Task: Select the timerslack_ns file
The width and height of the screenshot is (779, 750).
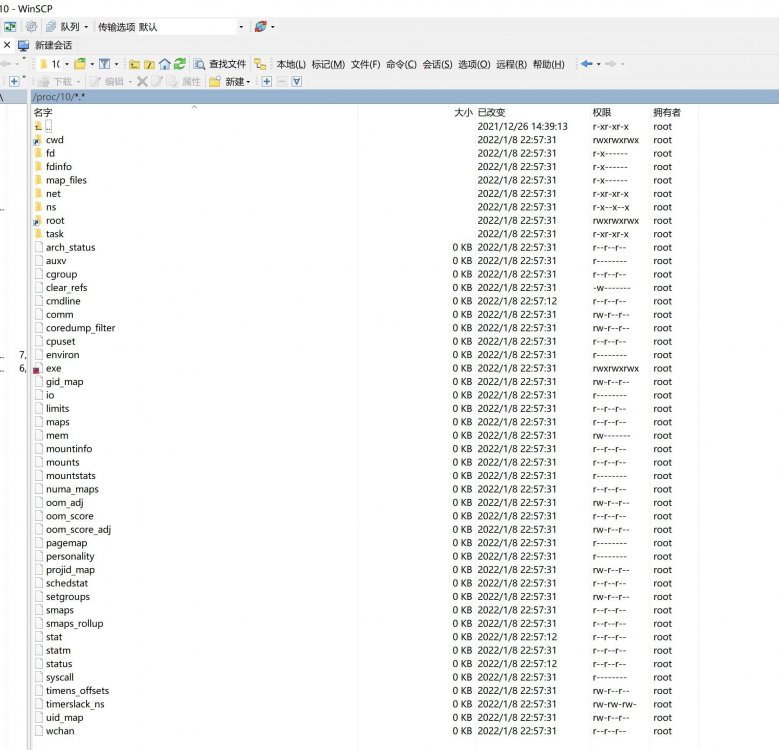Action: click(75, 704)
